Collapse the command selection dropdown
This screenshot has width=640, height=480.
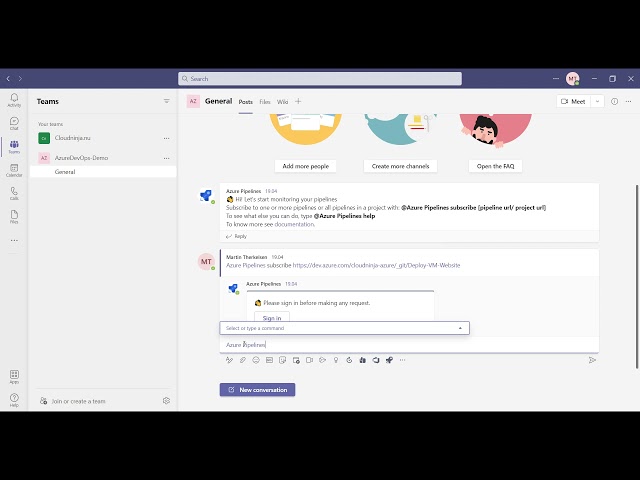click(x=460, y=328)
